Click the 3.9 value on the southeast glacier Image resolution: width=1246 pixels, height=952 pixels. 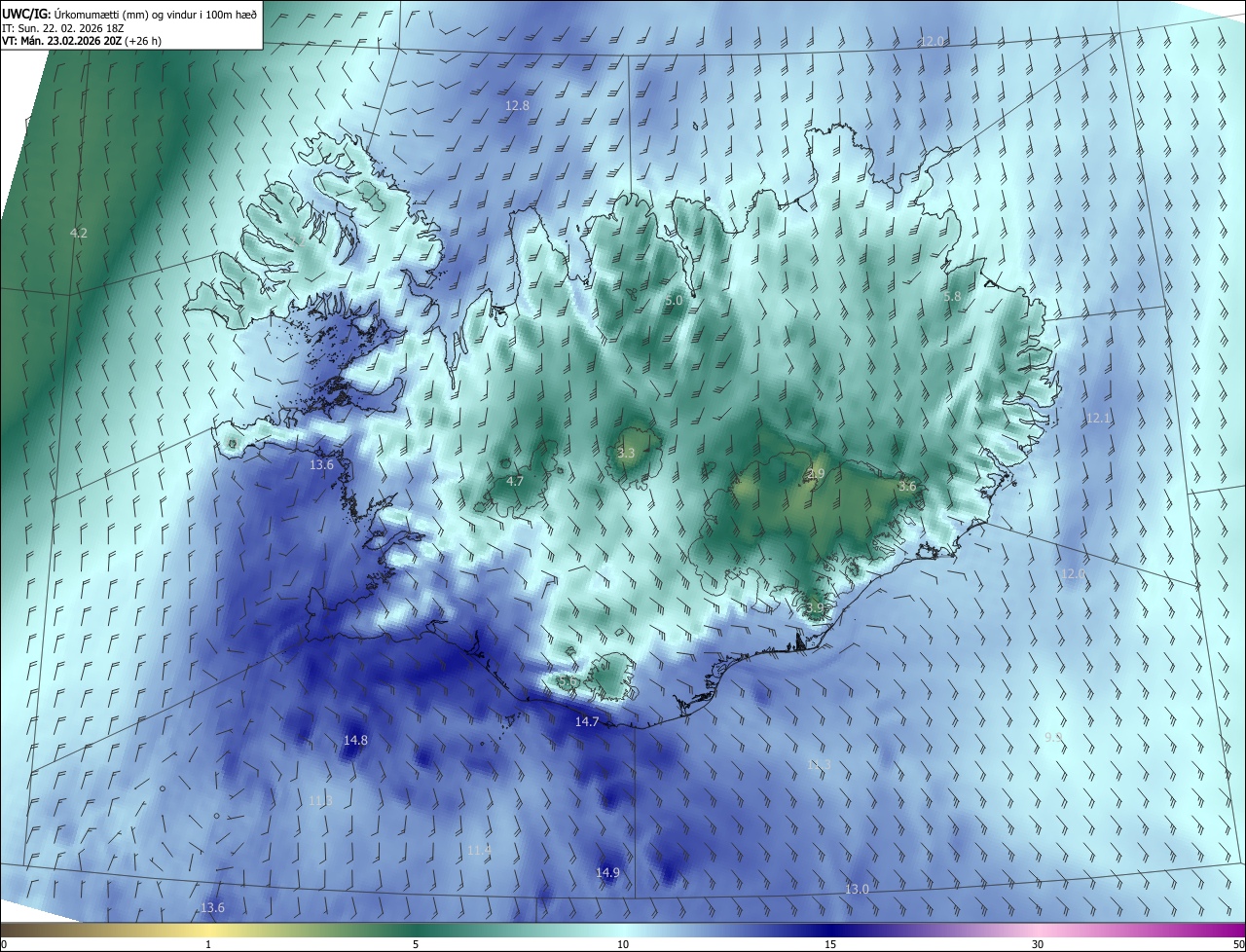coord(815,607)
